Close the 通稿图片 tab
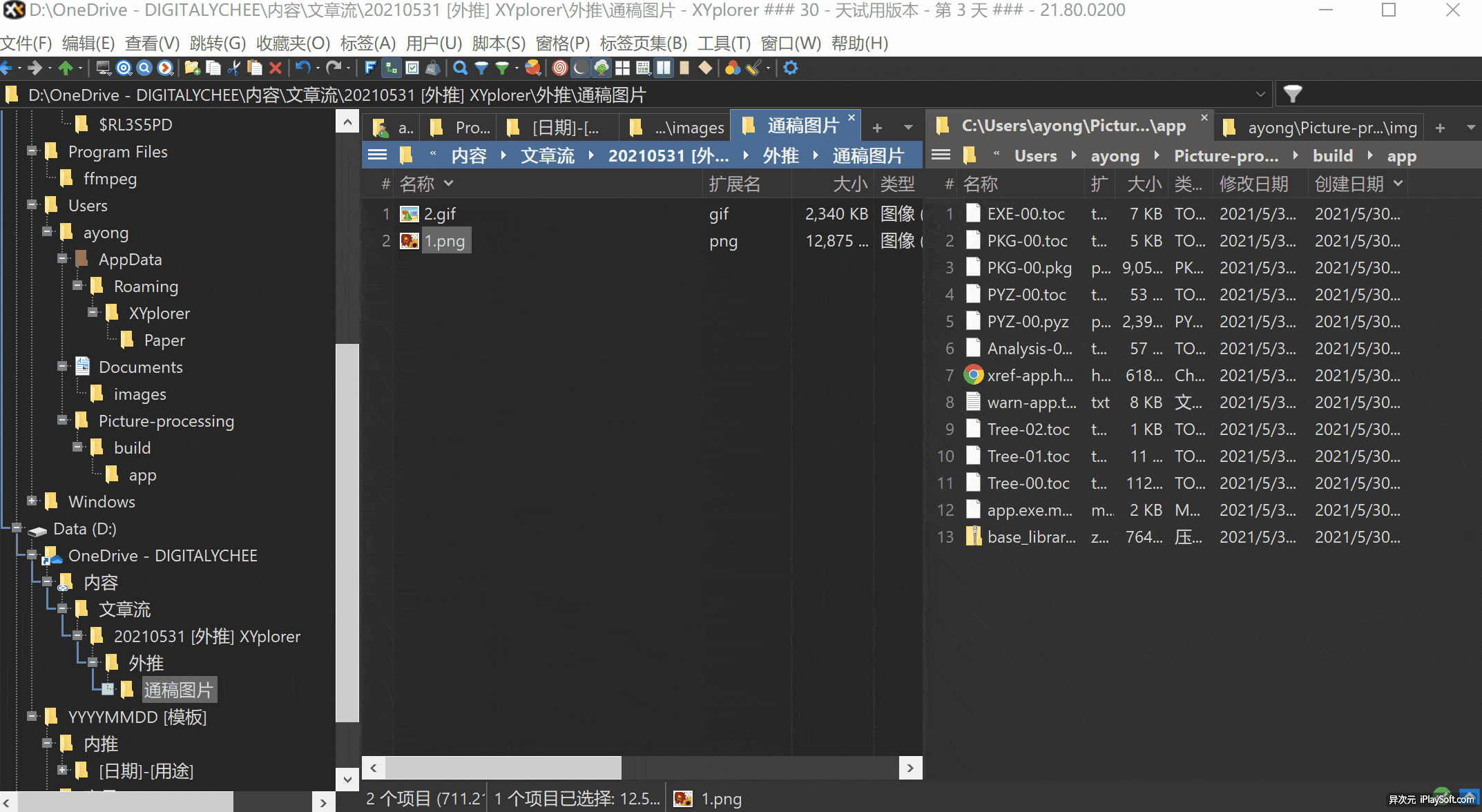 tap(851, 117)
